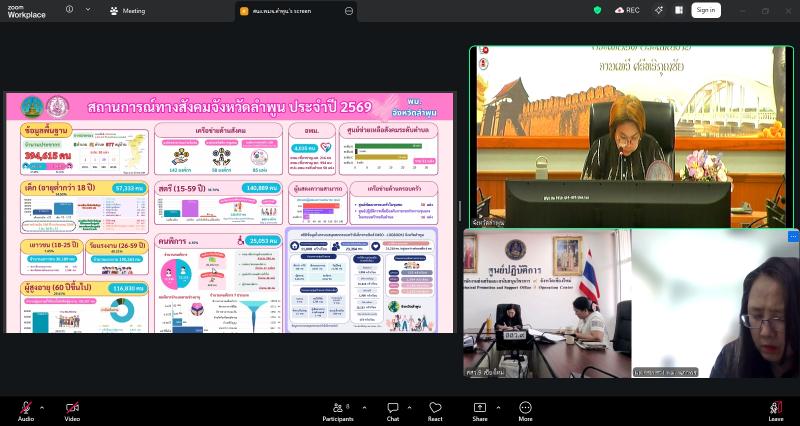The width and height of the screenshot is (800, 426).
Task: Open the AI Companion sparkle icon
Action: tap(659, 10)
